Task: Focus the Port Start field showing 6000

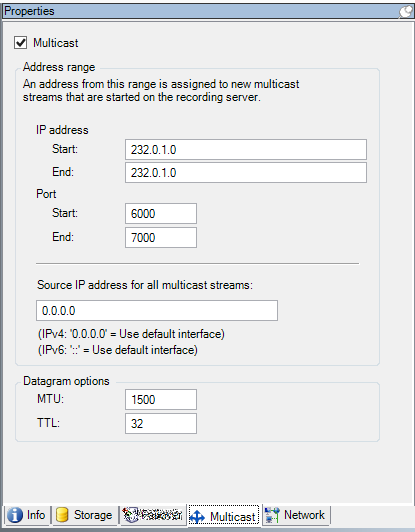Action: (161, 213)
